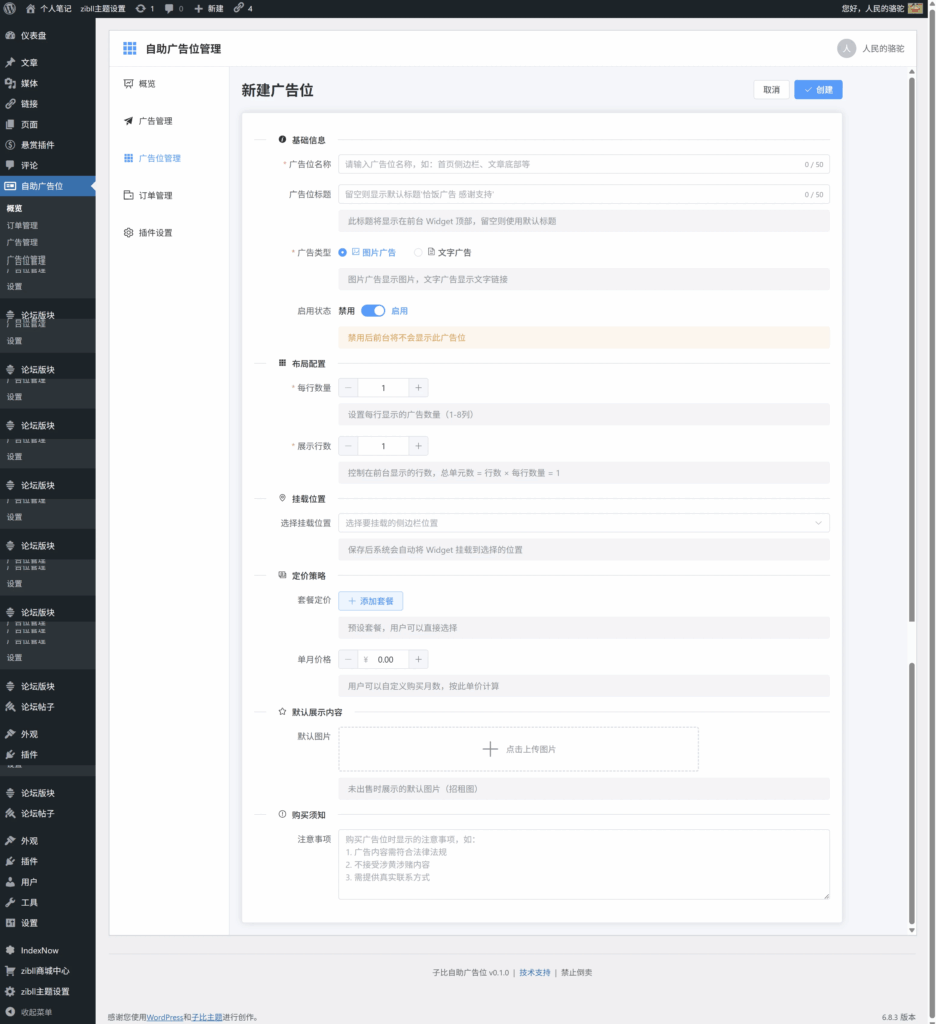Click the 广告位名称 input field

point(570,164)
